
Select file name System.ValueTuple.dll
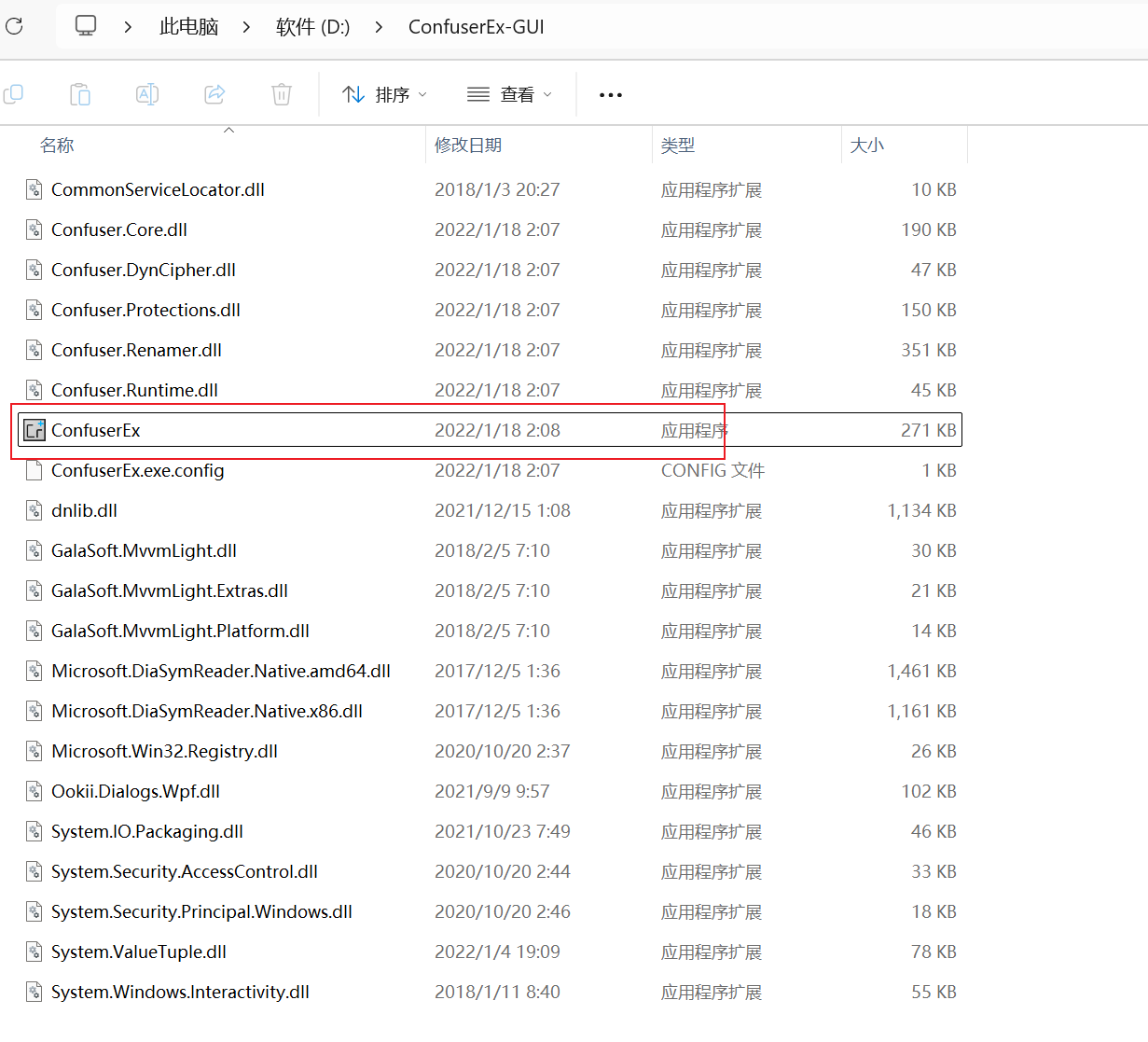(x=139, y=952)
